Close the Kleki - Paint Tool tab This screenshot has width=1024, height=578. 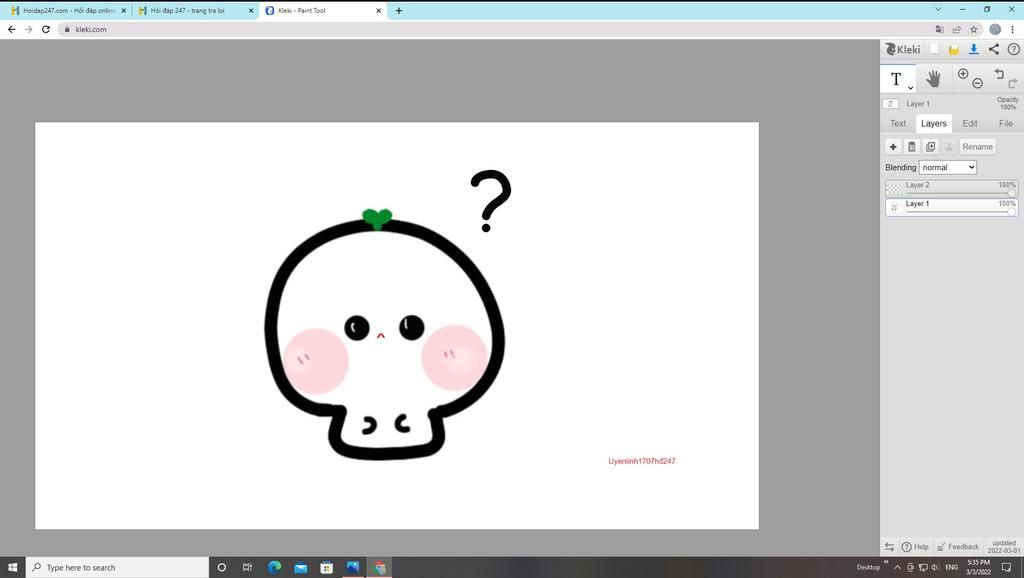(378, 10)
